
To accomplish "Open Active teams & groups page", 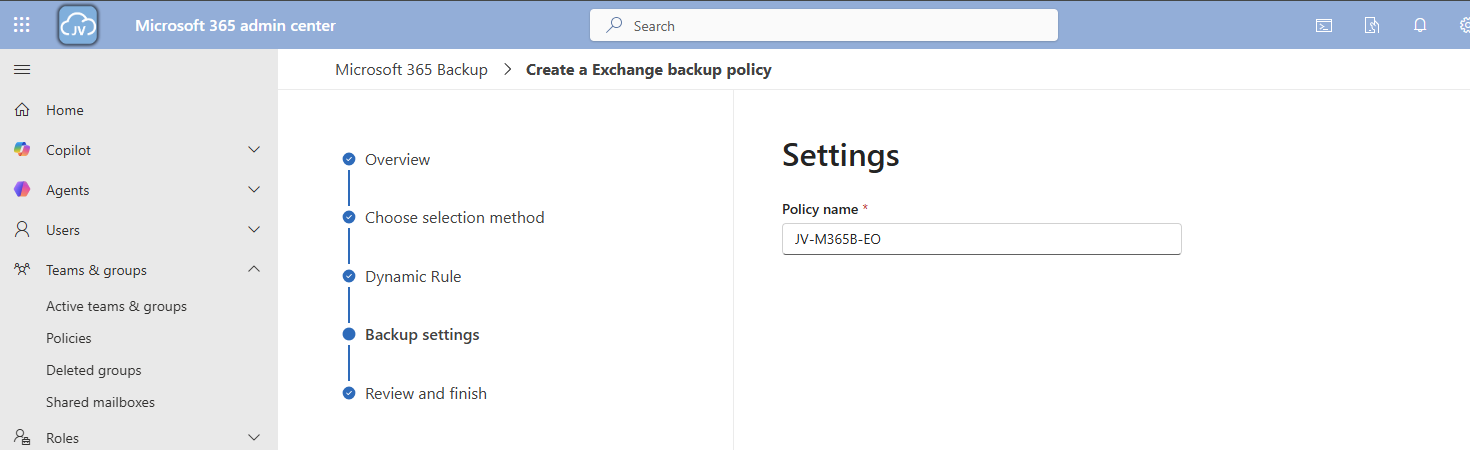I will coord(116,306).
